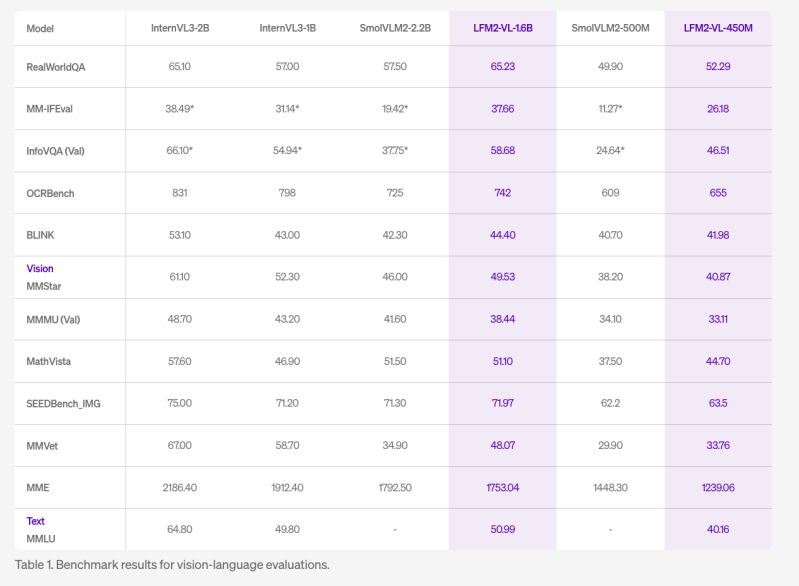Image resolution: width=799 pixels, height=586 pixels.
Task: Click the MM-IFEval row label
Action: point(53,108)
